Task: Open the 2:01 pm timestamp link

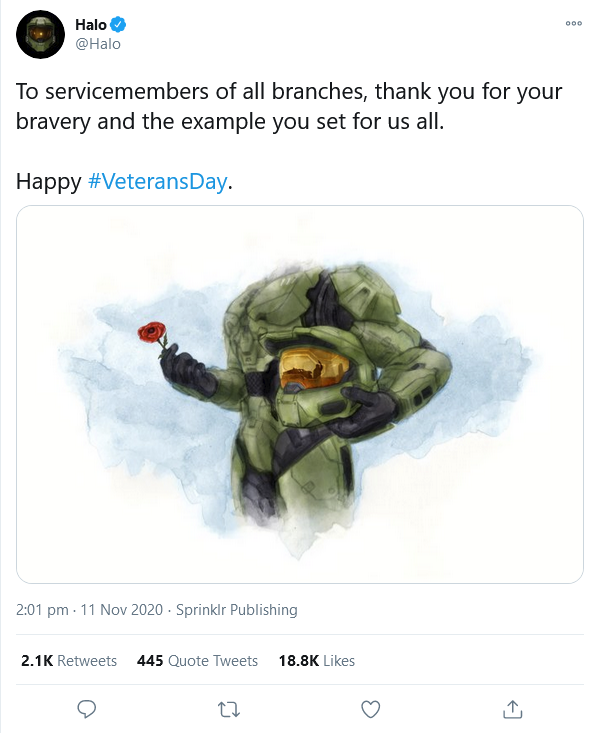Action: point(42,610)
